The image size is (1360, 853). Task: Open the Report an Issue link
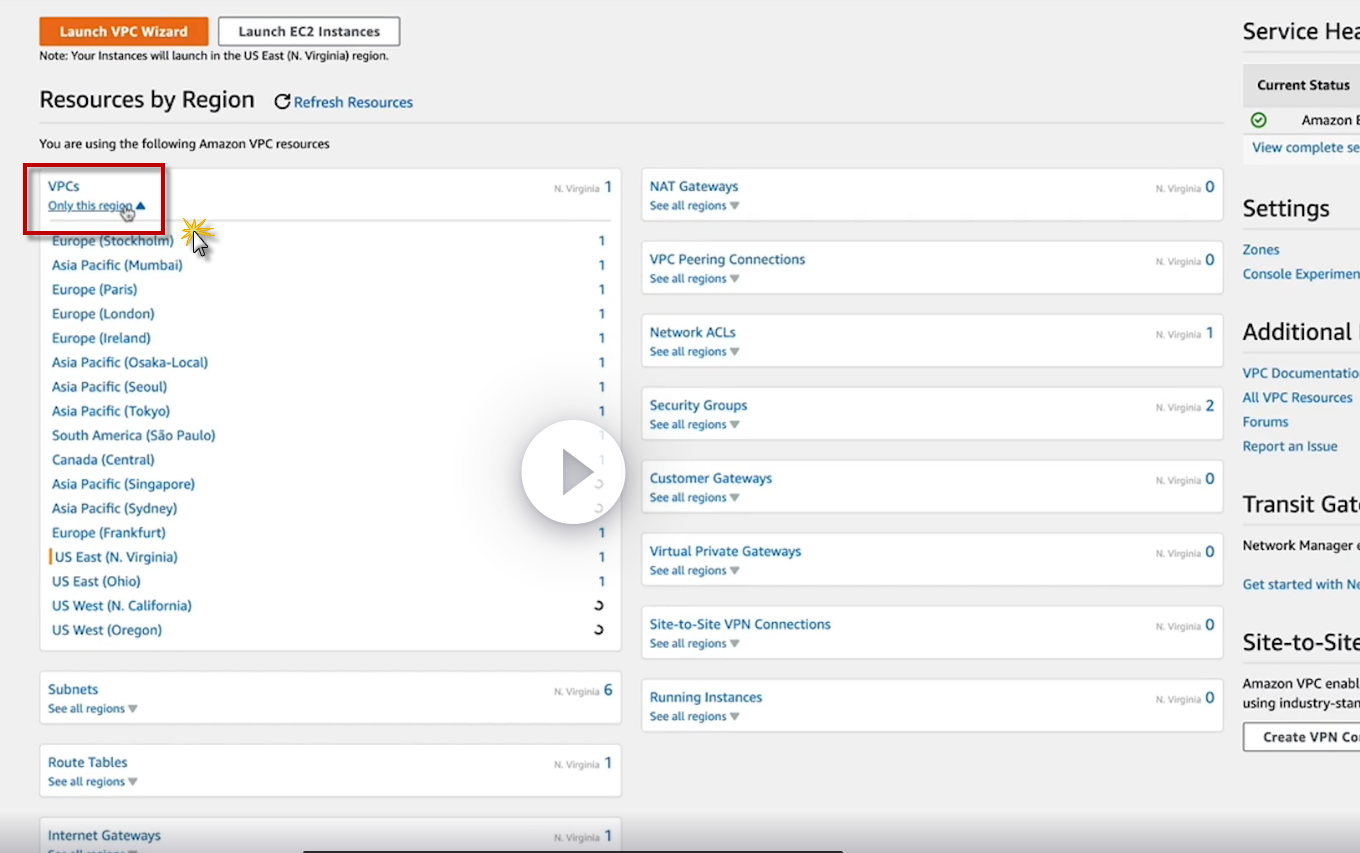[x=1290, y=446]
